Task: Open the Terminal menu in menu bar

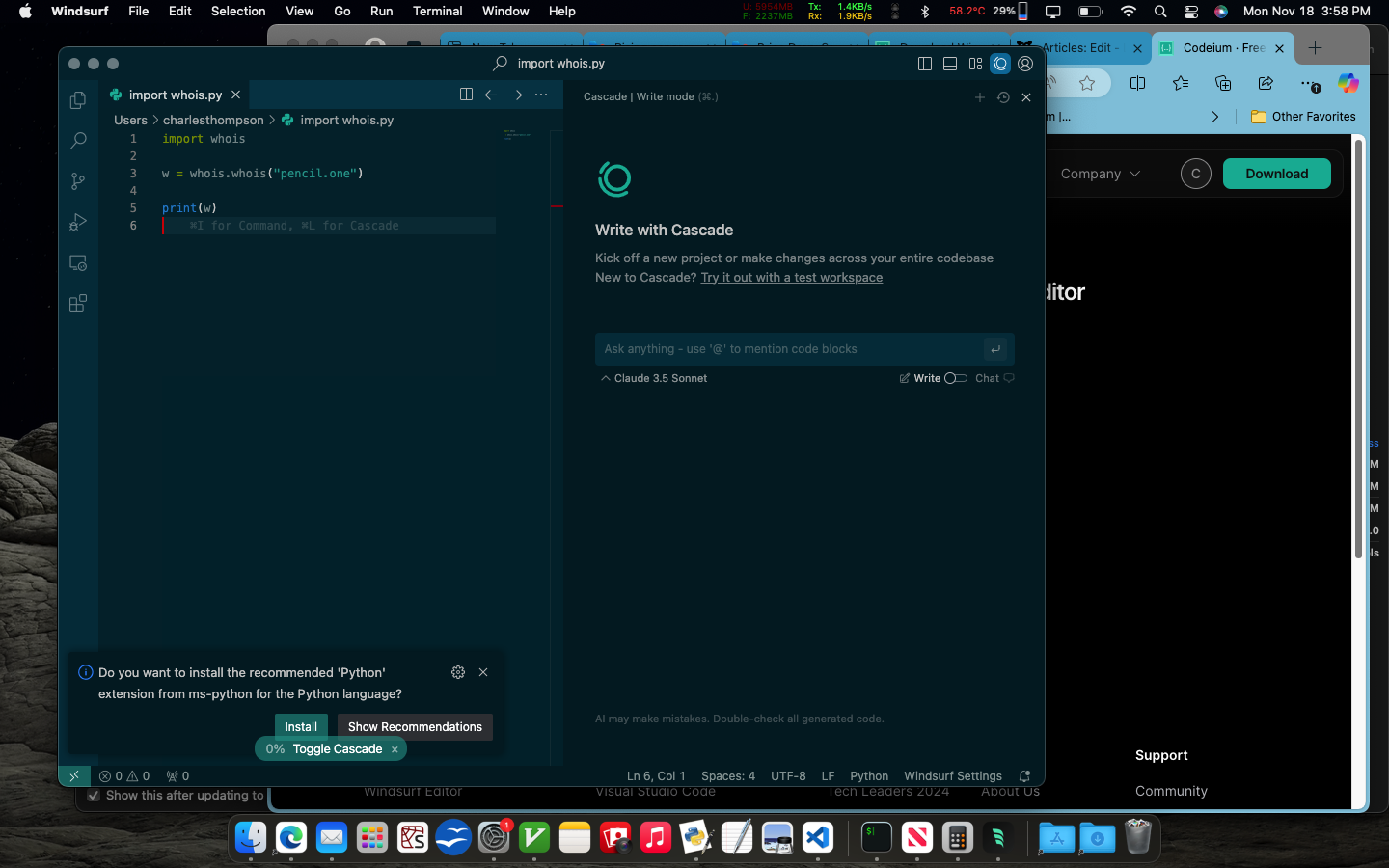Action: pos(437,11)
